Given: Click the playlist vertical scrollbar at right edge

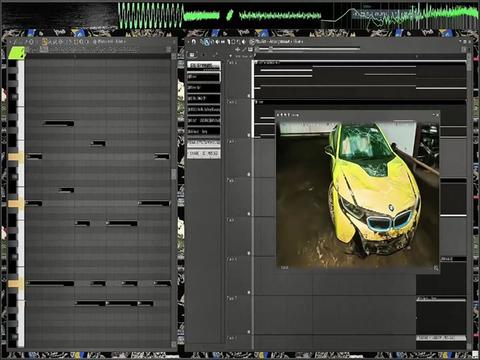Looking at the screenshot, I should click(x=469, y=63).
